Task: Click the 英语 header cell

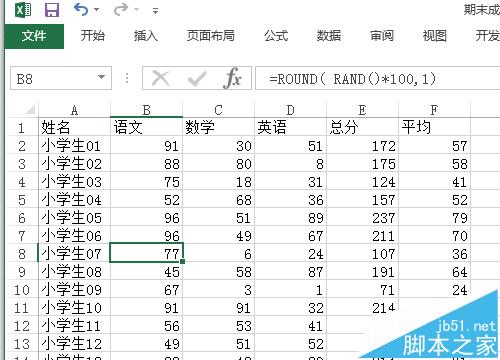Action: point(290,127)
